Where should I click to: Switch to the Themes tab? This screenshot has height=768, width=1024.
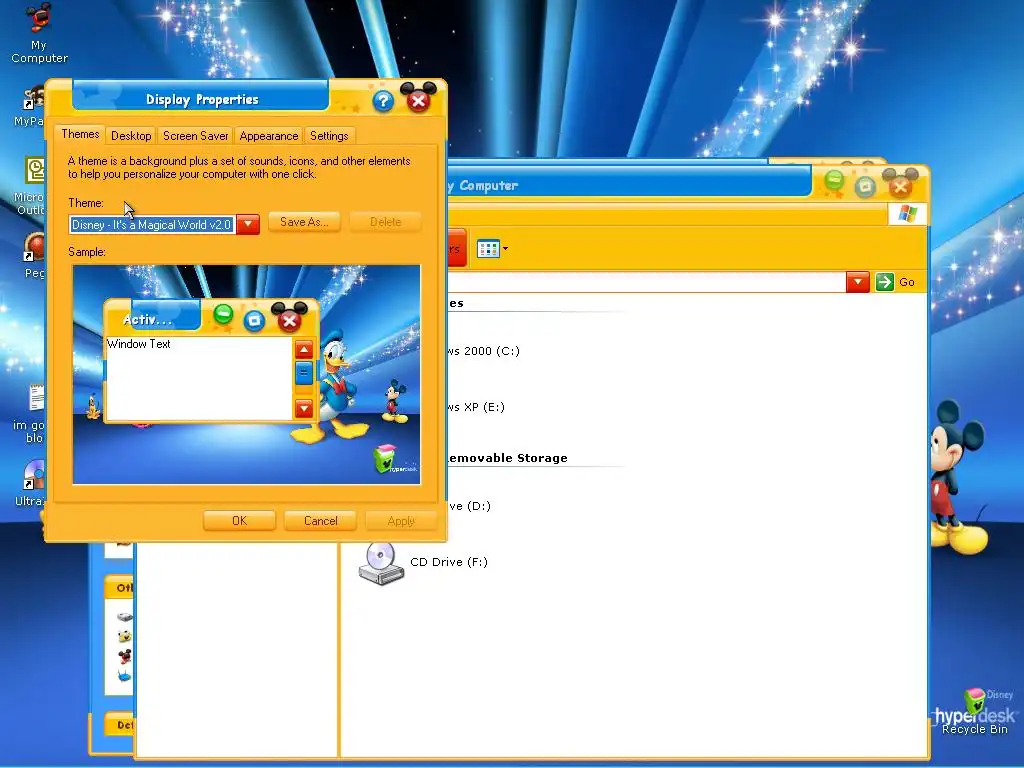(x=80, y=134)
